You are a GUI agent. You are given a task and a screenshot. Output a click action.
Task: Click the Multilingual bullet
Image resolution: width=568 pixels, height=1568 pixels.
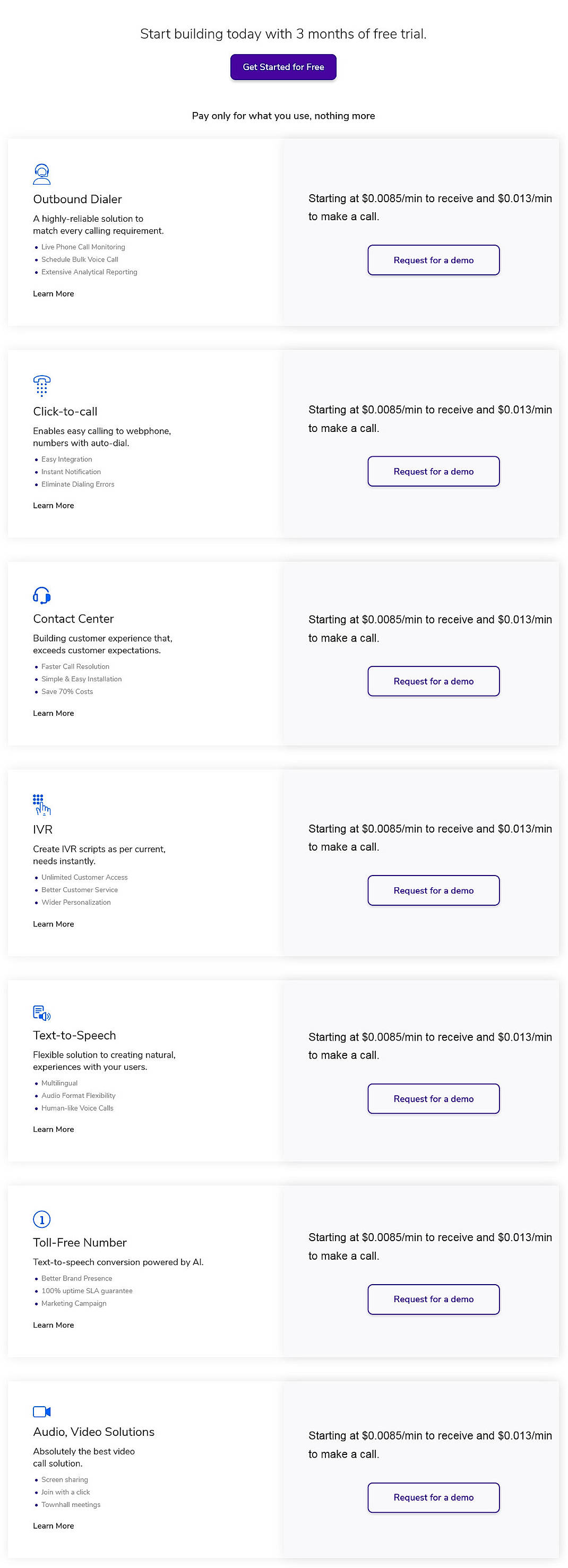pyautogui.click(x=59, y=1084)
